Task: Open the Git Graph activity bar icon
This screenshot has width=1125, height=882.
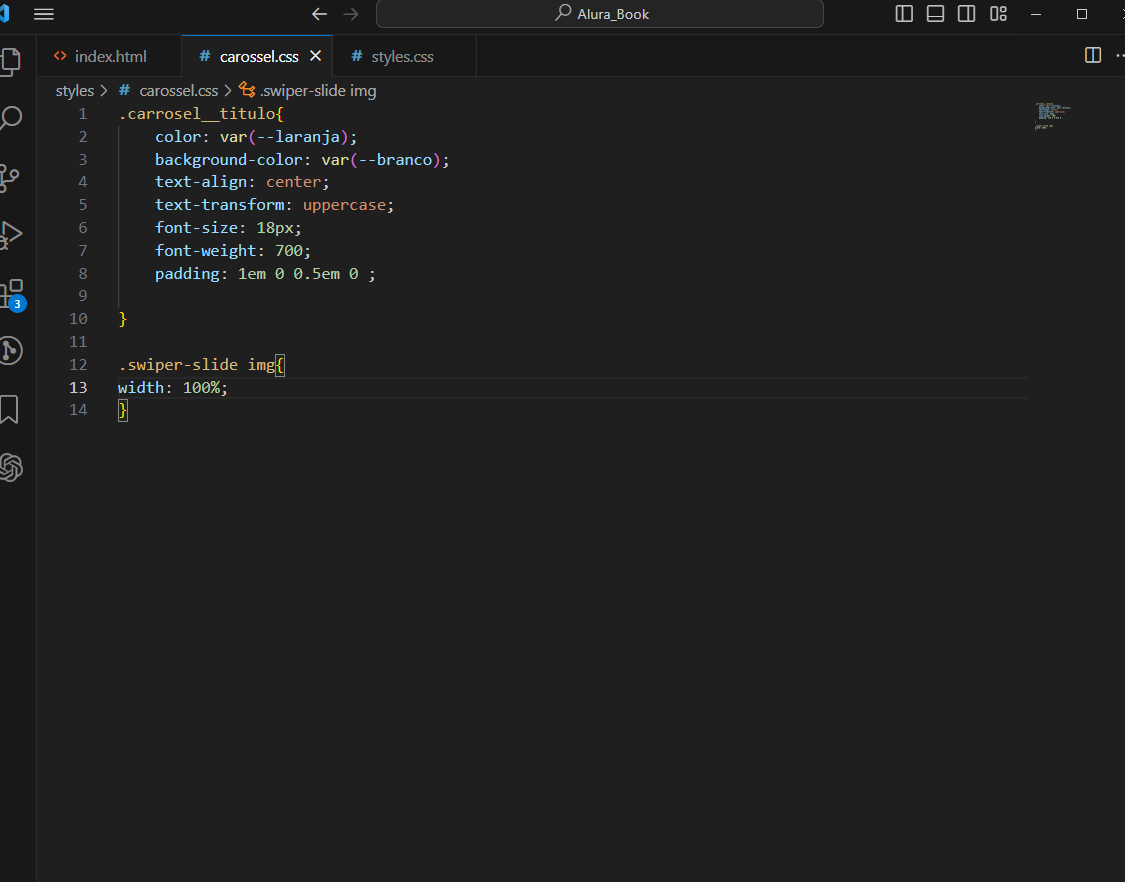Action: coord(11,351)
